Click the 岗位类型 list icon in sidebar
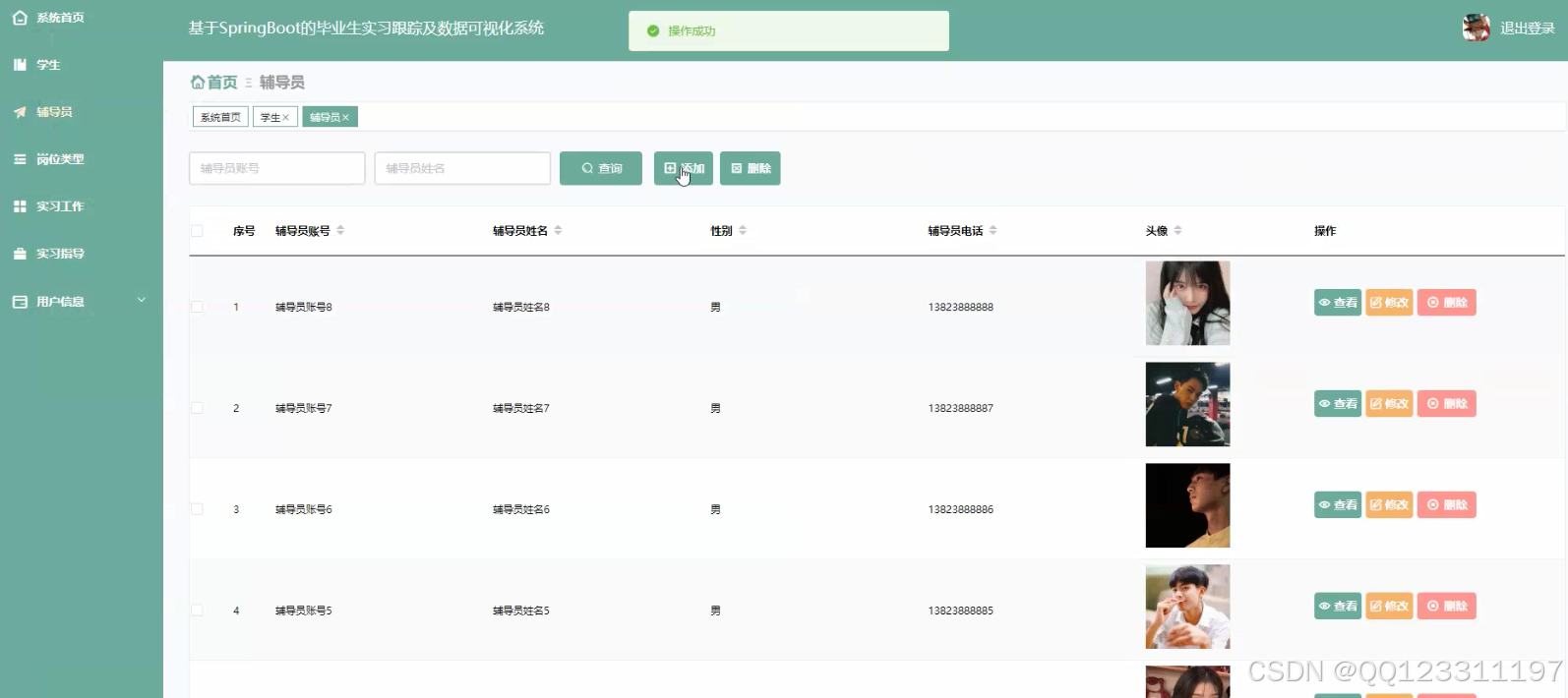 point(20,159)
